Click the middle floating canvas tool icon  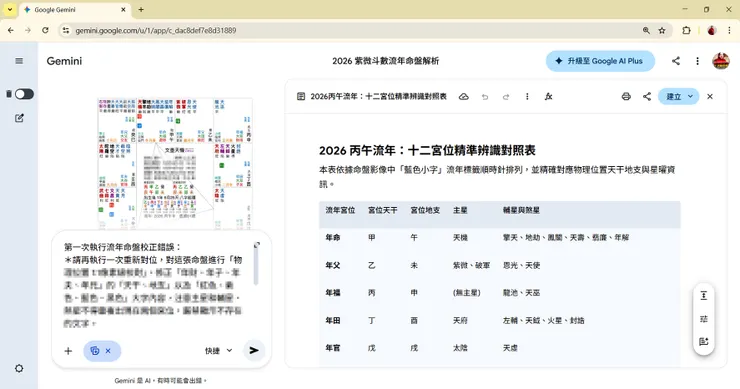coord(704,319)
